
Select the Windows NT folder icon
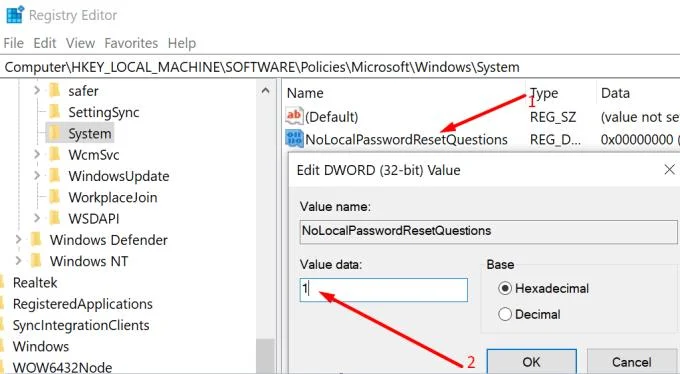pyautogui.click(x=36, y=260)
